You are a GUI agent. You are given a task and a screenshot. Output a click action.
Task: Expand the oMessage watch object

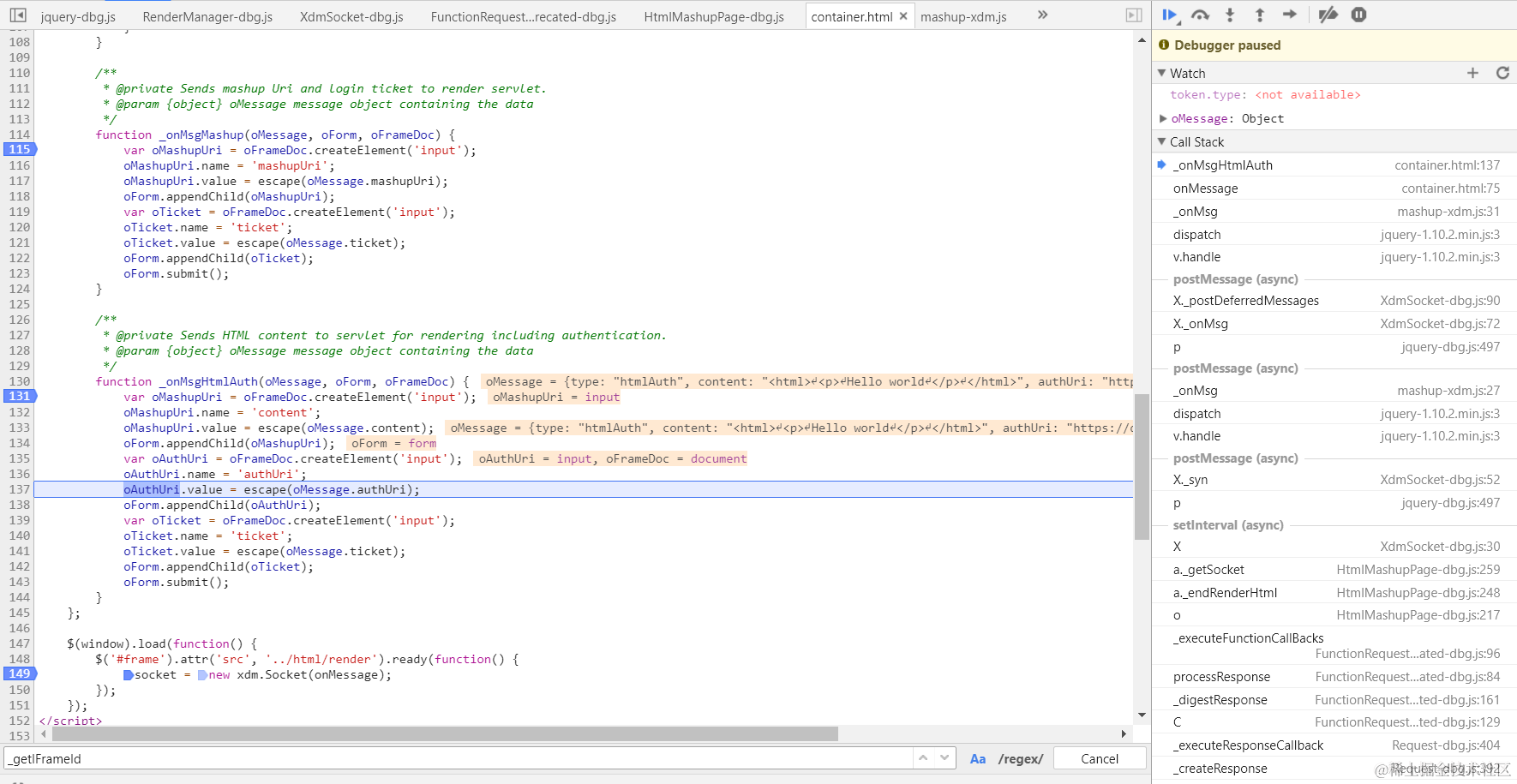(1163, 118)
